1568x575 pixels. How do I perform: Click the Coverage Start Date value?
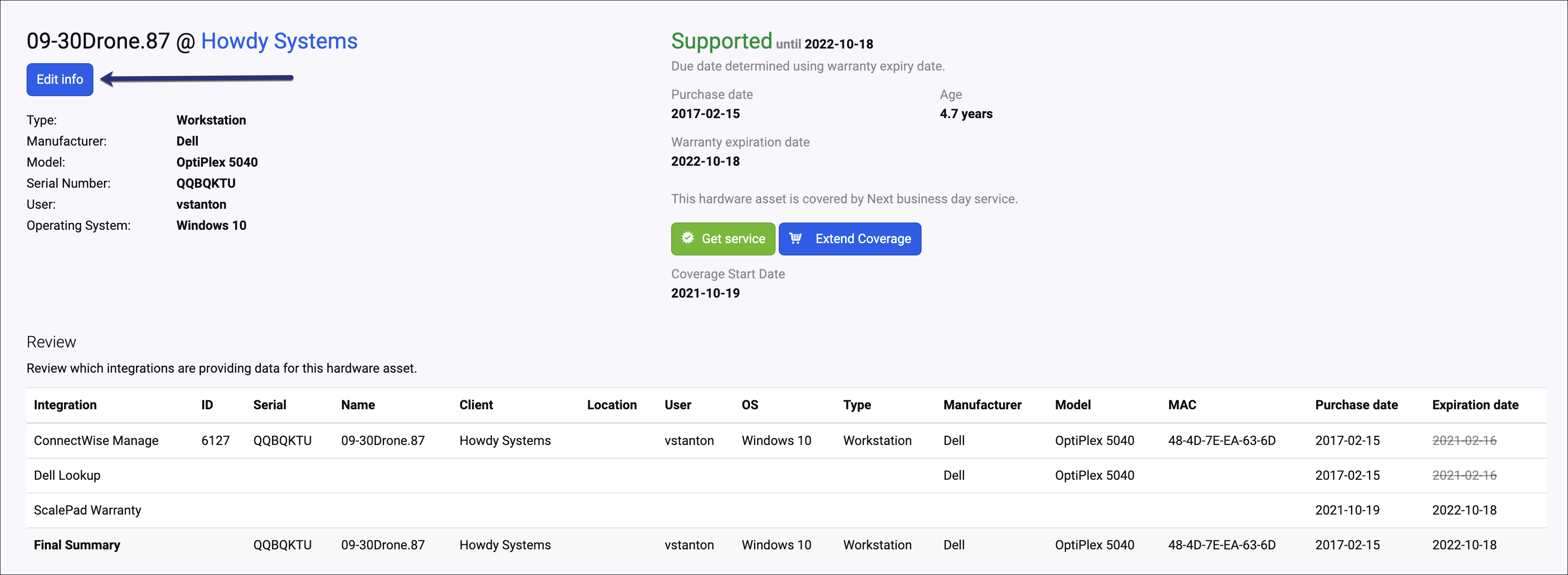(x=705, y=293)
